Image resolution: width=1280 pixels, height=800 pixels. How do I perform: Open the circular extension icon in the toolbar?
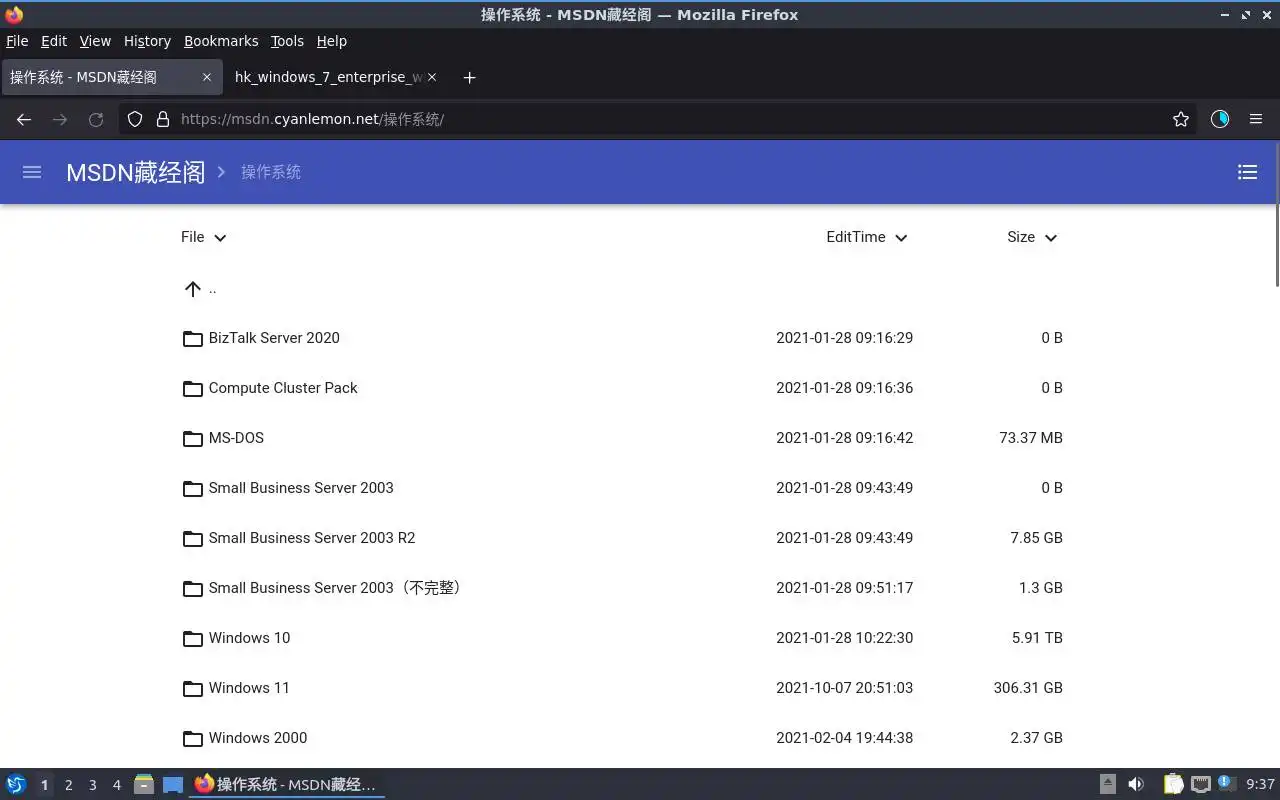[x=1220, y=119]
